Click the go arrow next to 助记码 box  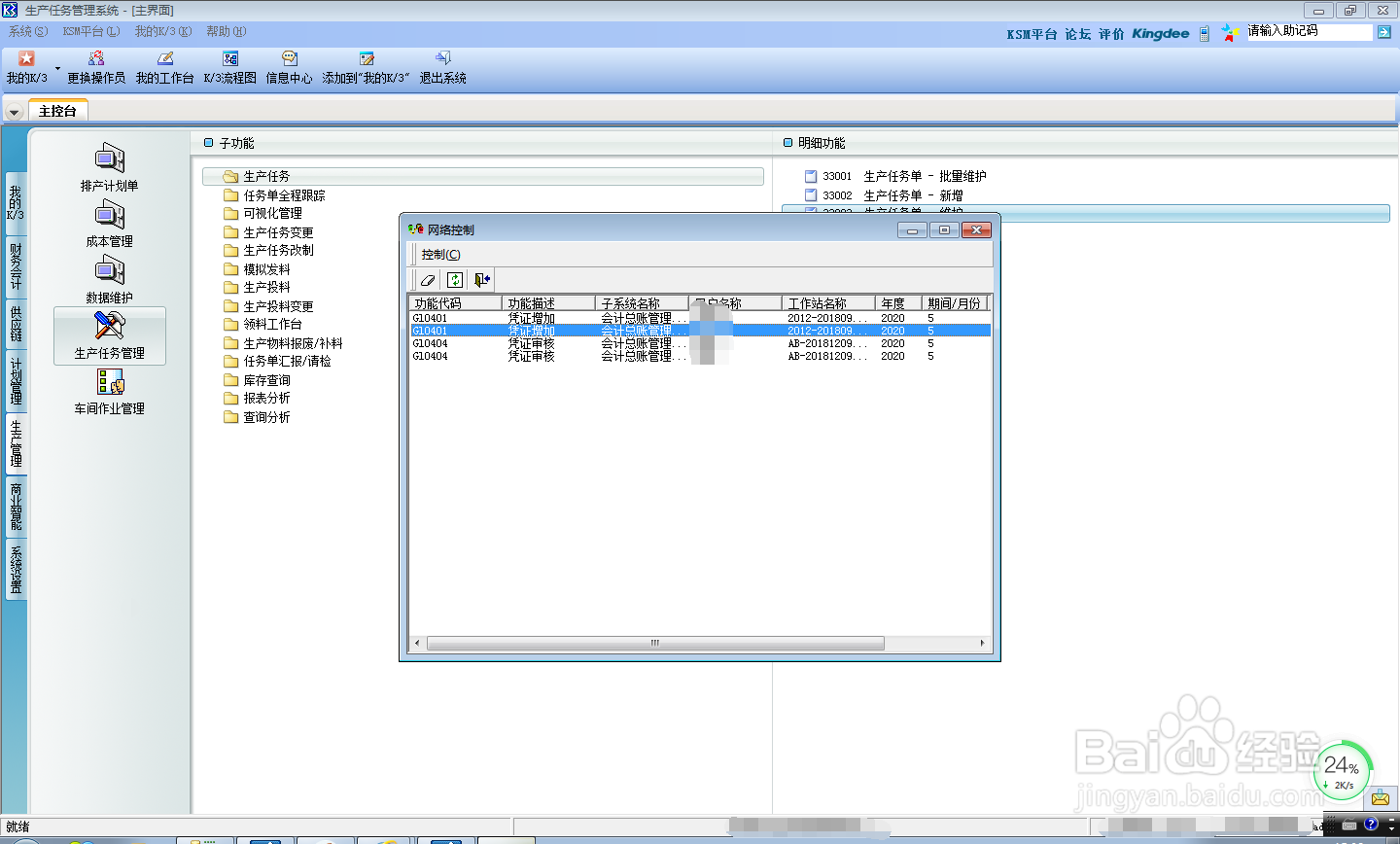point(1384,32)
